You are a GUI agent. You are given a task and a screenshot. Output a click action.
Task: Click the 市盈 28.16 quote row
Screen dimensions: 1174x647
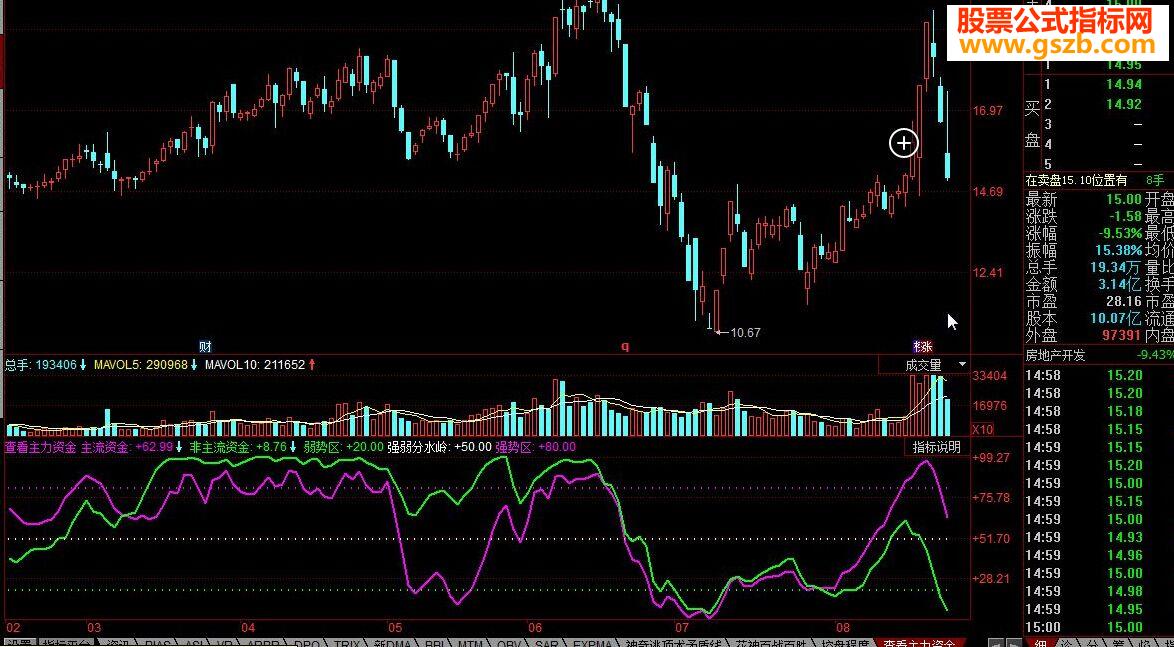click(x=1084, y=301)
